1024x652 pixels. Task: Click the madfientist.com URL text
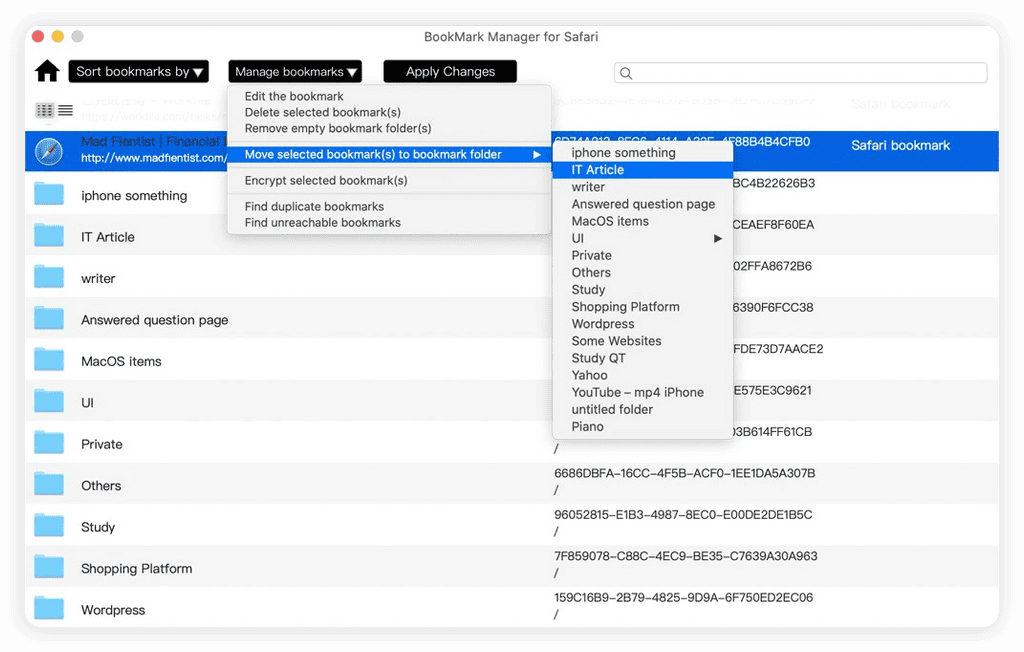pos(154,158)
